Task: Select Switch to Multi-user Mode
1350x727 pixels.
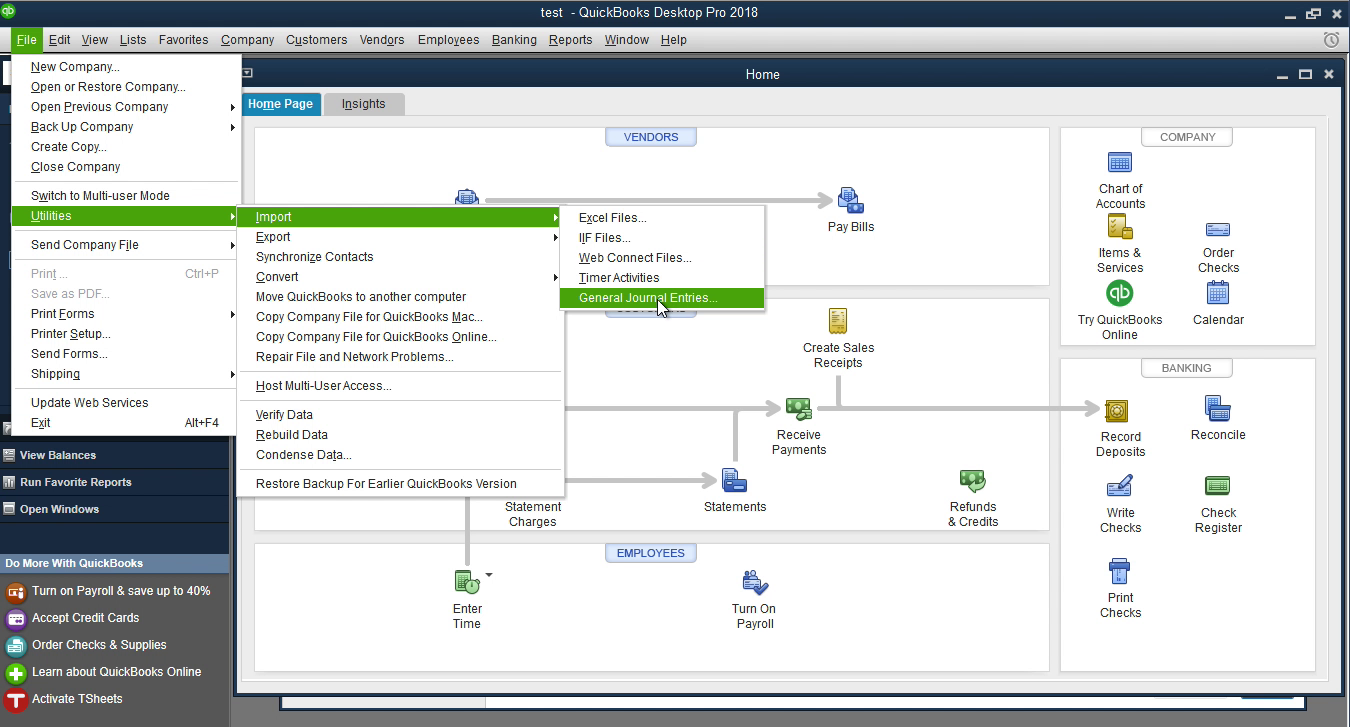Action: pos(126,196)
